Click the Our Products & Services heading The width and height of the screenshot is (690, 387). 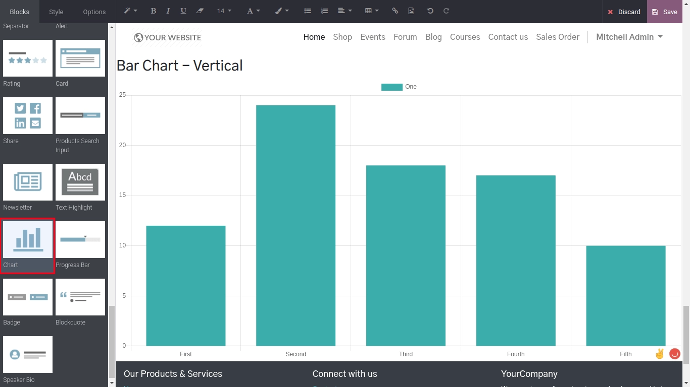pyautogui.click(x=173, y=374)
